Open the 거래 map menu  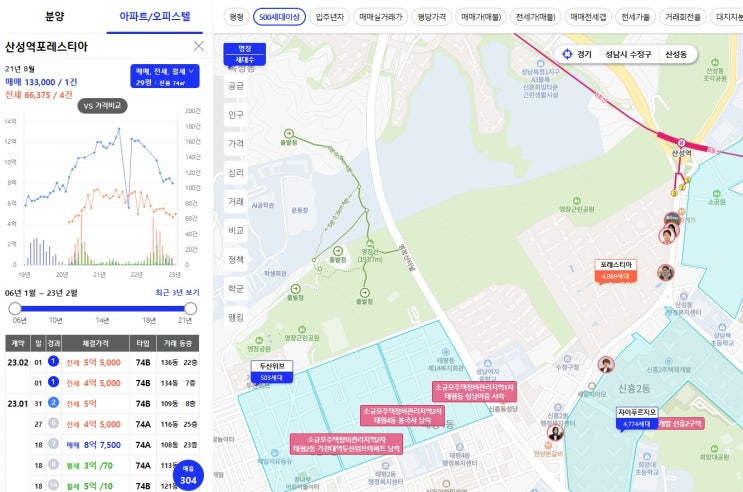[x=236, y=201]
